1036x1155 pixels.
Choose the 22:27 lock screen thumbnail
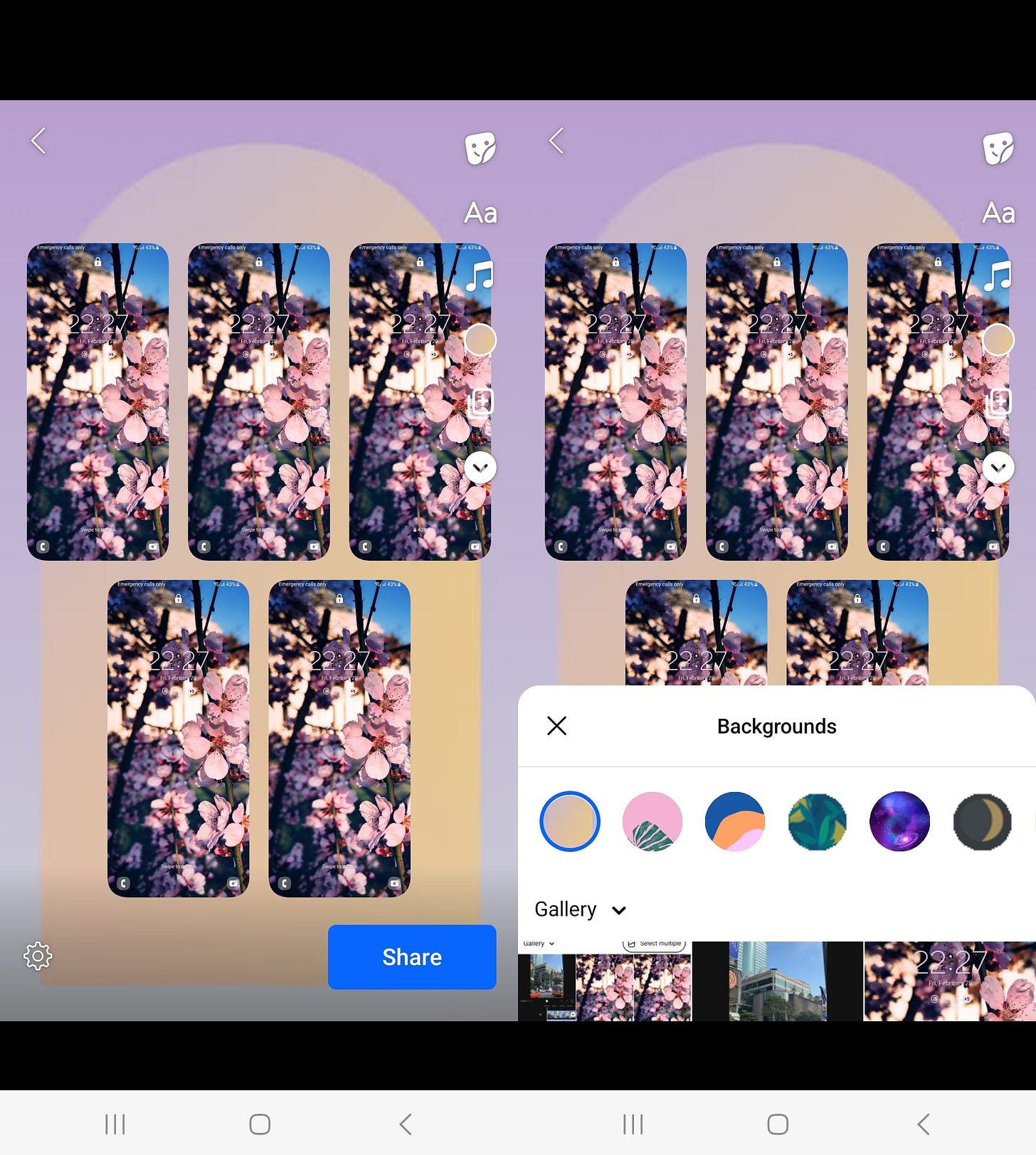pyautogui.click(x=950, y=981)
